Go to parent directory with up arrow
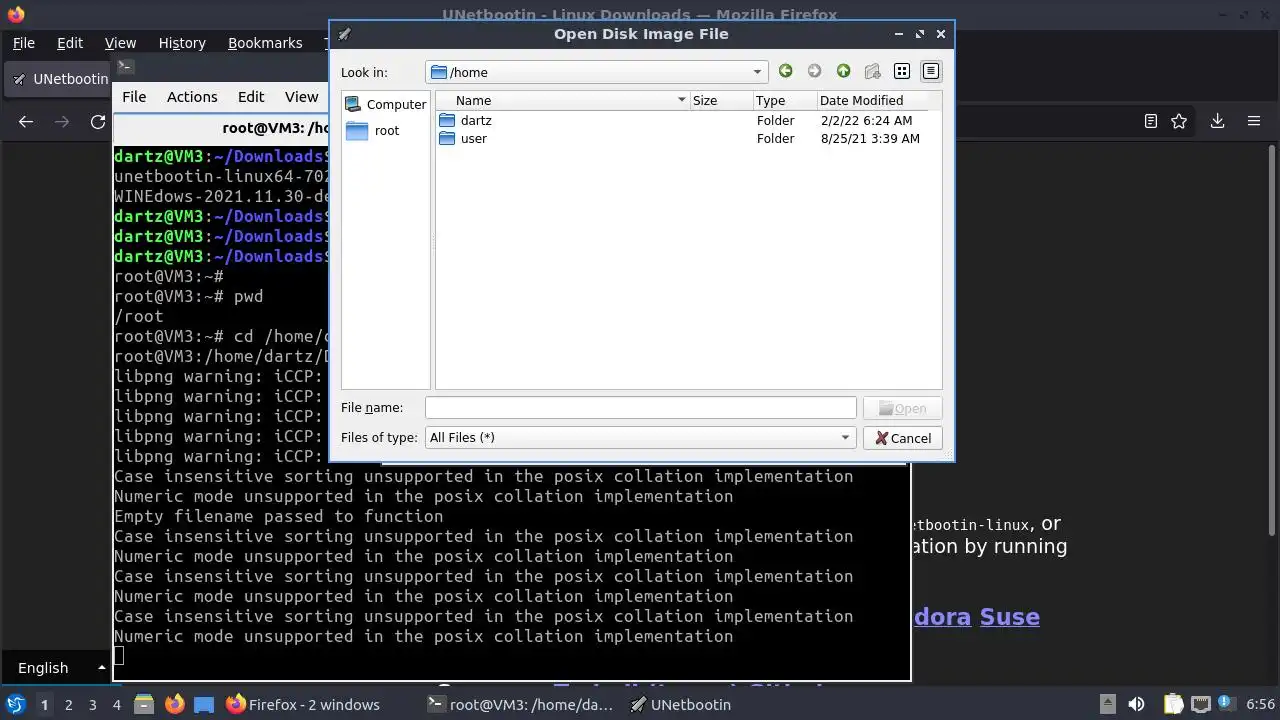This screenshot has width=1280, height=720. [x=843, y=71]
